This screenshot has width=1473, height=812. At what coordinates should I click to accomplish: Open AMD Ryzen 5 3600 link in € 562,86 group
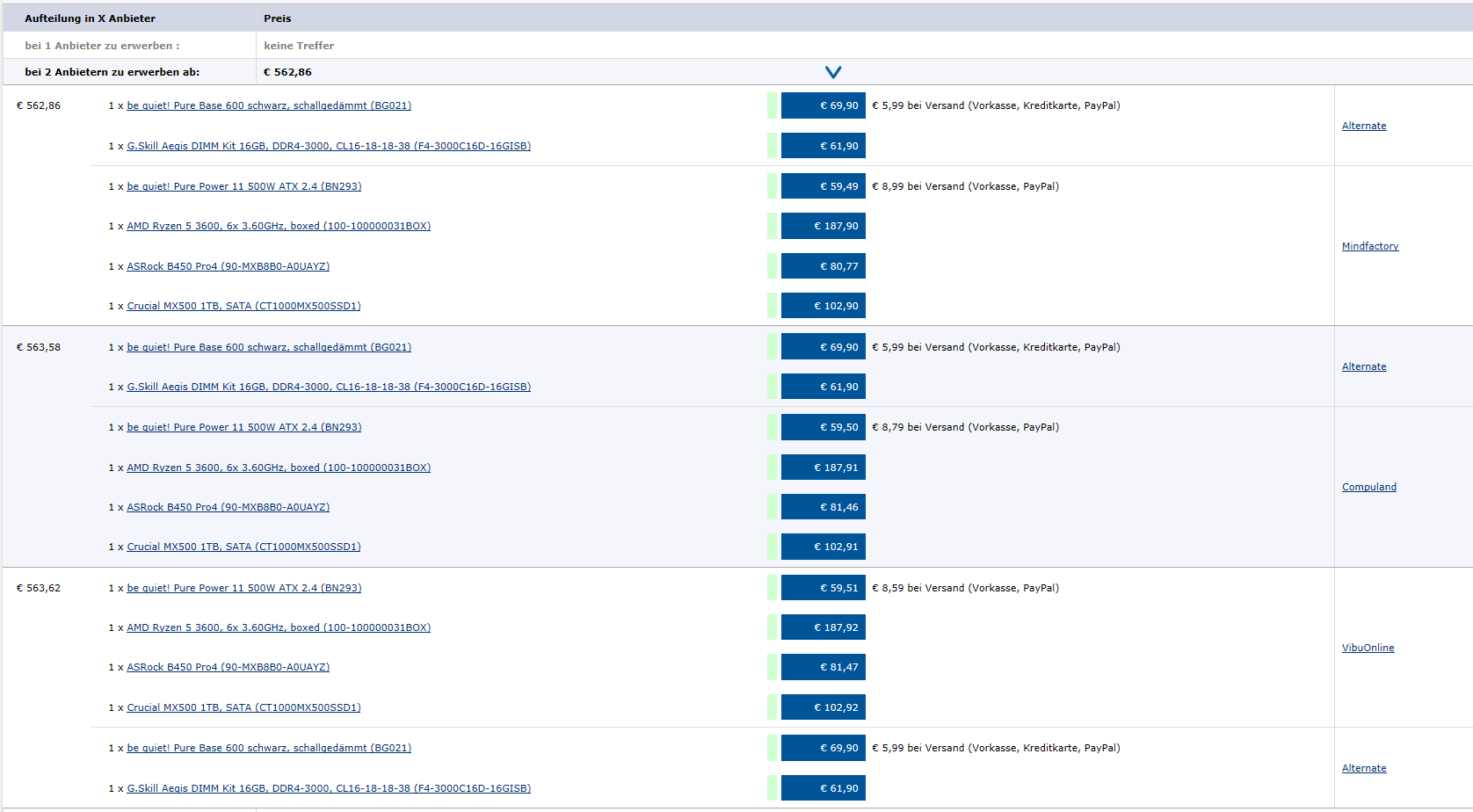[x=279, y=226]
